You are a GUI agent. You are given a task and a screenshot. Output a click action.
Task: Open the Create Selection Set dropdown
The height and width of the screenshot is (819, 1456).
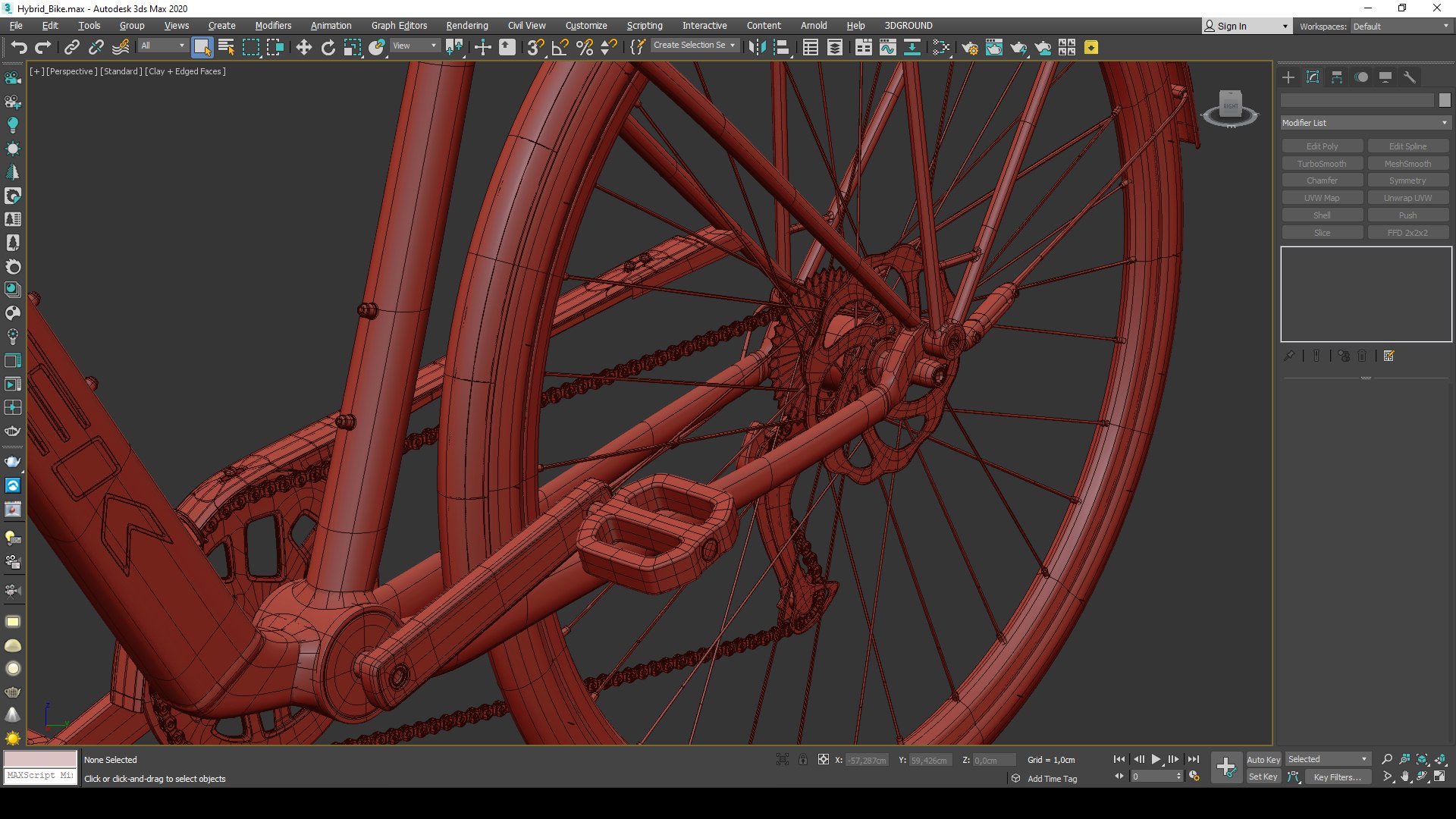[x=695, y=45]
